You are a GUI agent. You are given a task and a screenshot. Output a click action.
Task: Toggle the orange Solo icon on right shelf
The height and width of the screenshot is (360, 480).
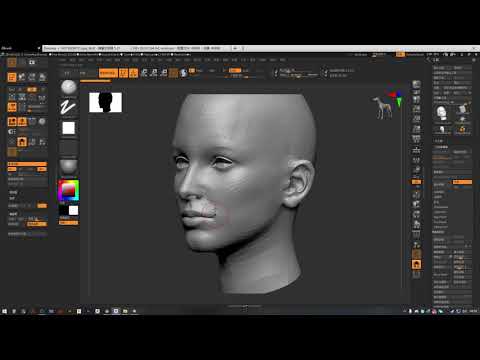(416, 265)
